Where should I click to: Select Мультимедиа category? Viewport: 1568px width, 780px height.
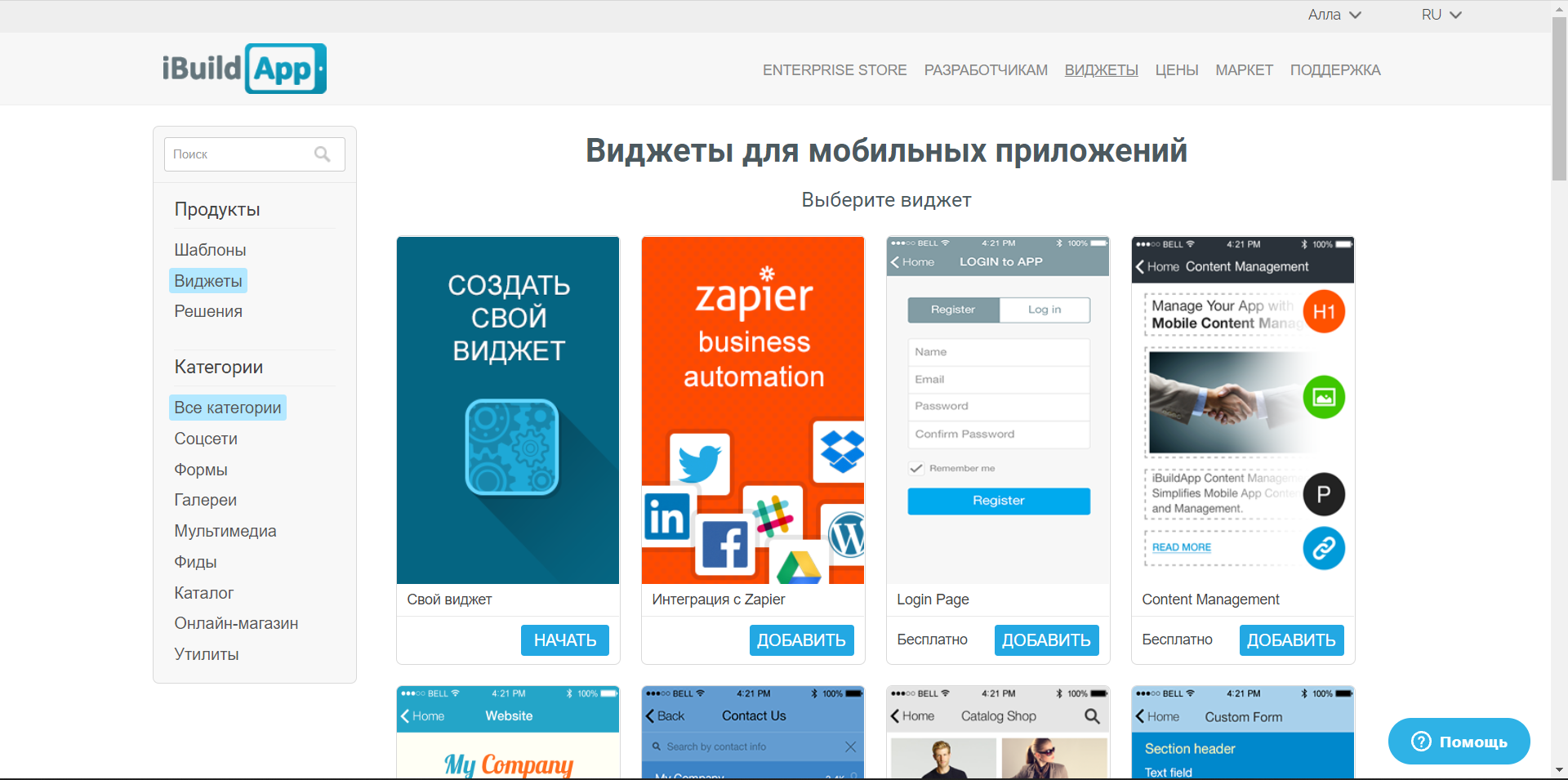click(225, 531)
